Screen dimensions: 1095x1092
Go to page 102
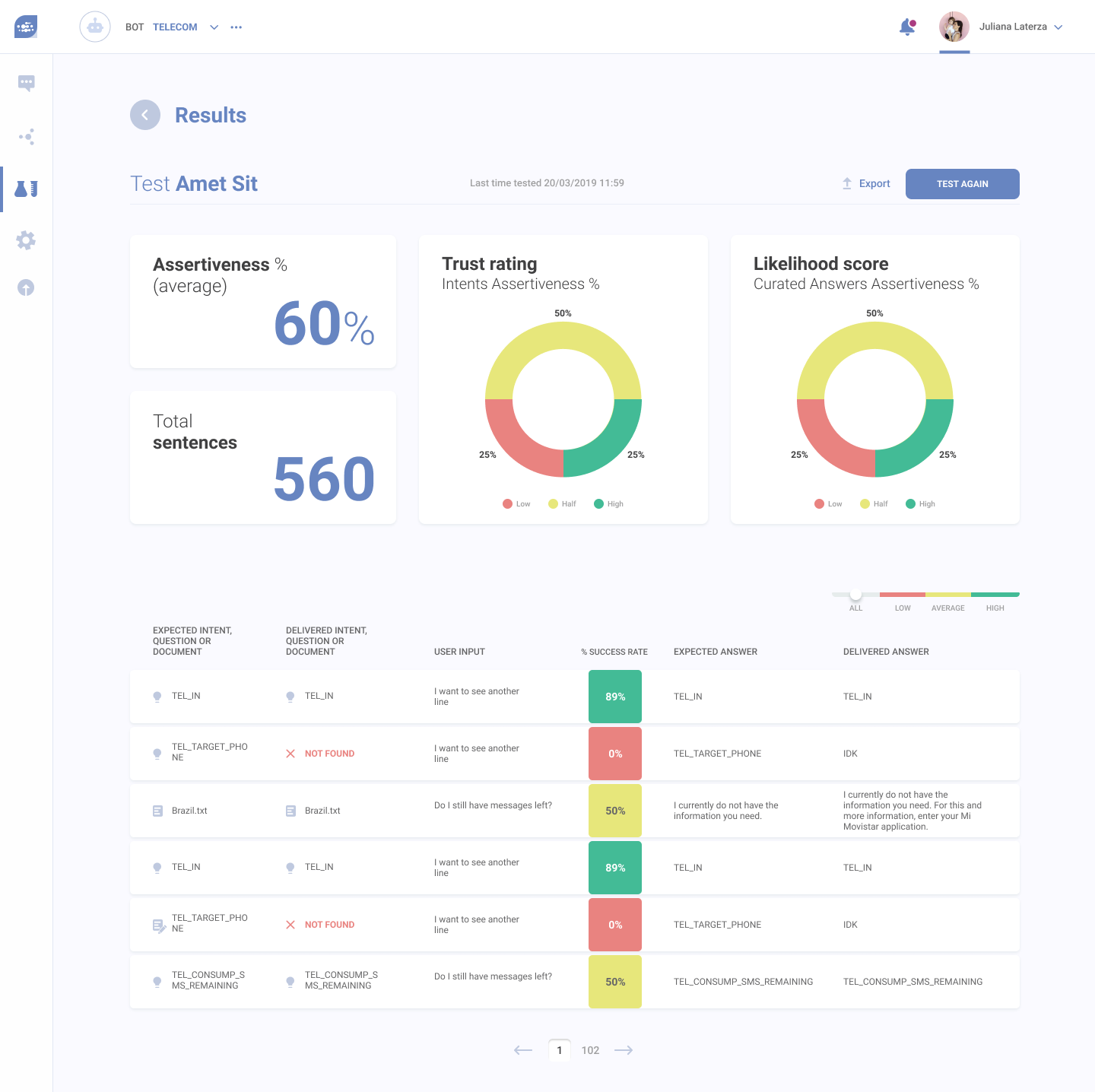[590, 1050]
